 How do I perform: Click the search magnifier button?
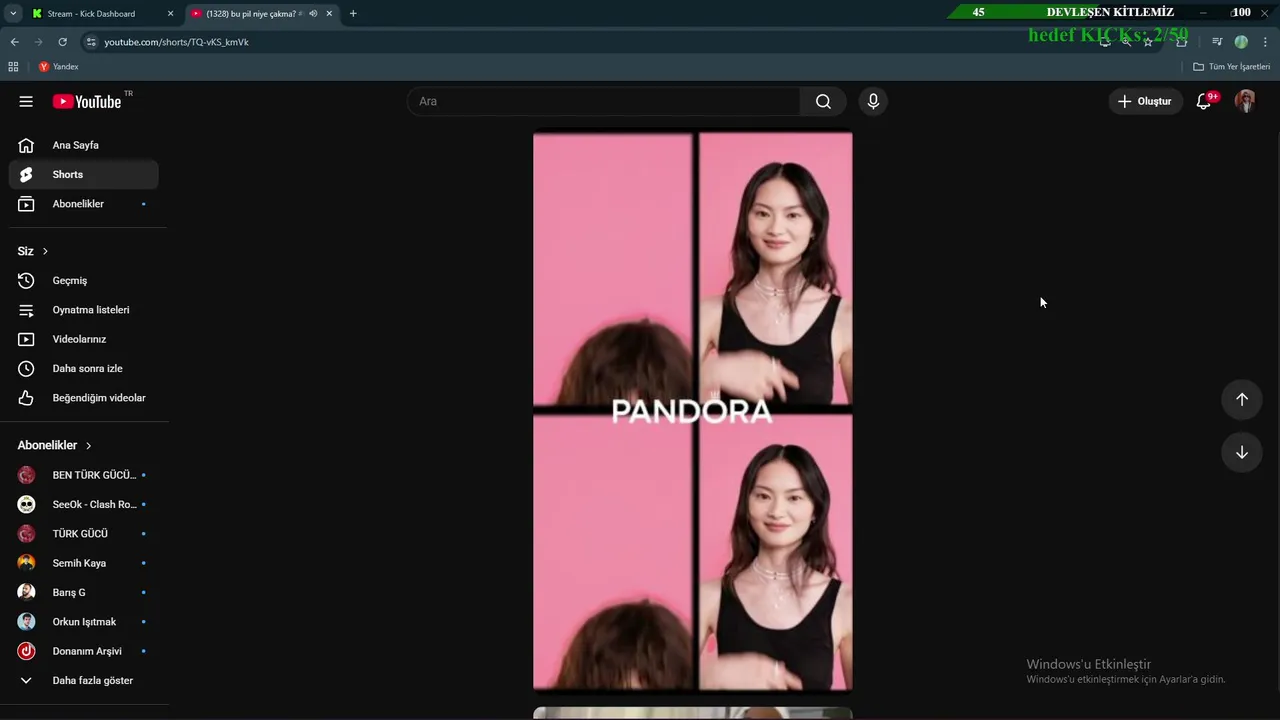823,101
